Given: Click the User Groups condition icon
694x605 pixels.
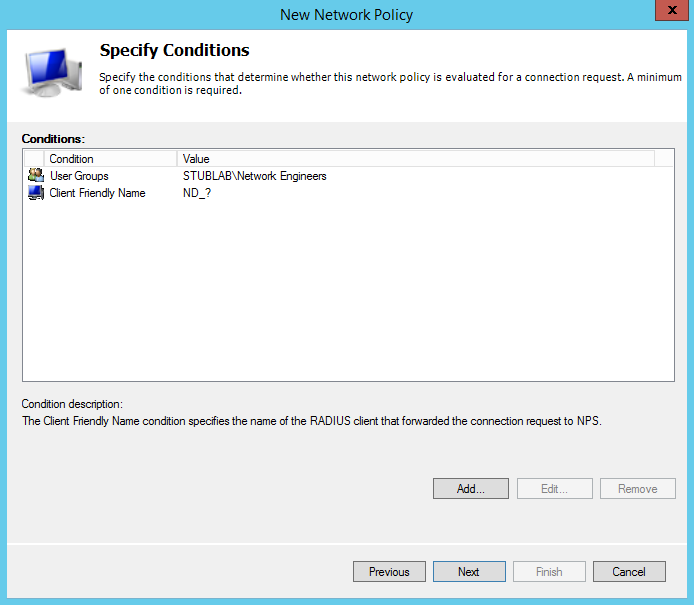Looking at the screenshot, I should click(36, 175).
